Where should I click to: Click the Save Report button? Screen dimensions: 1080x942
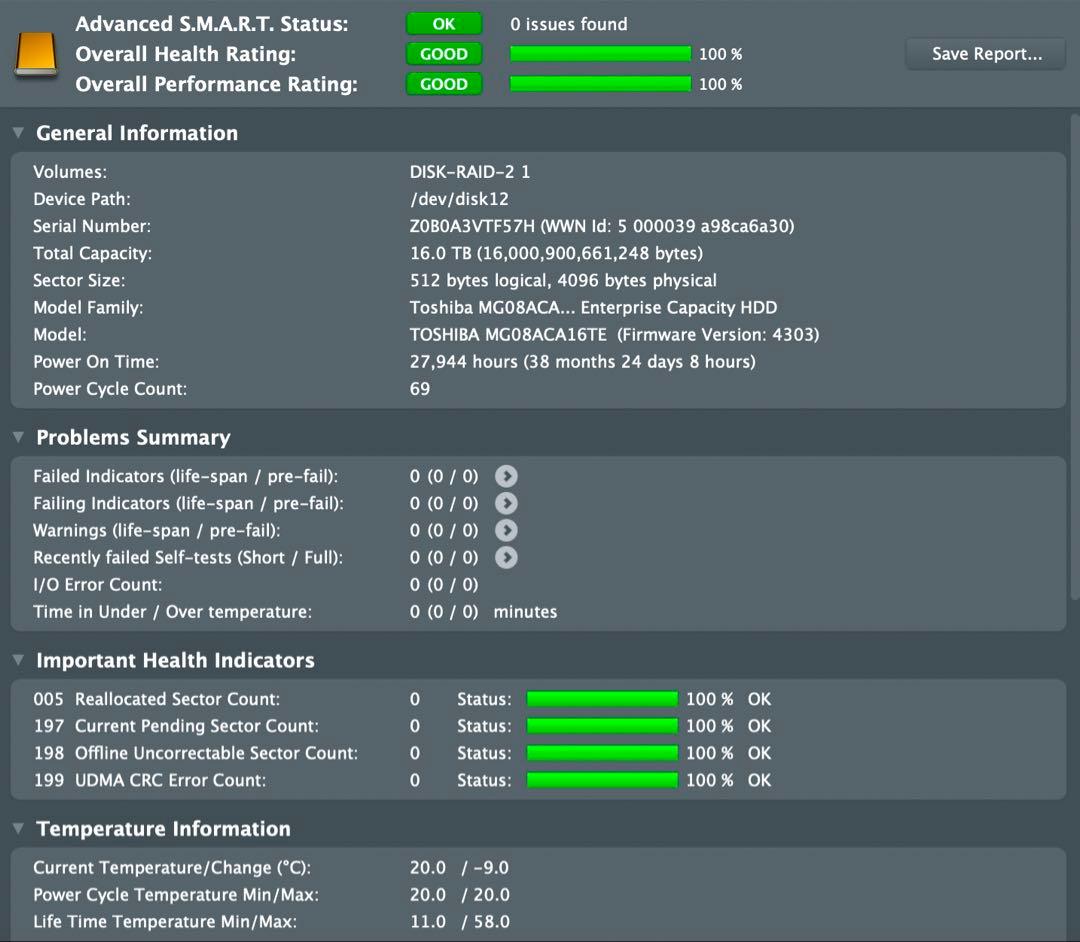pyautogui.click(x=986, y=54)
